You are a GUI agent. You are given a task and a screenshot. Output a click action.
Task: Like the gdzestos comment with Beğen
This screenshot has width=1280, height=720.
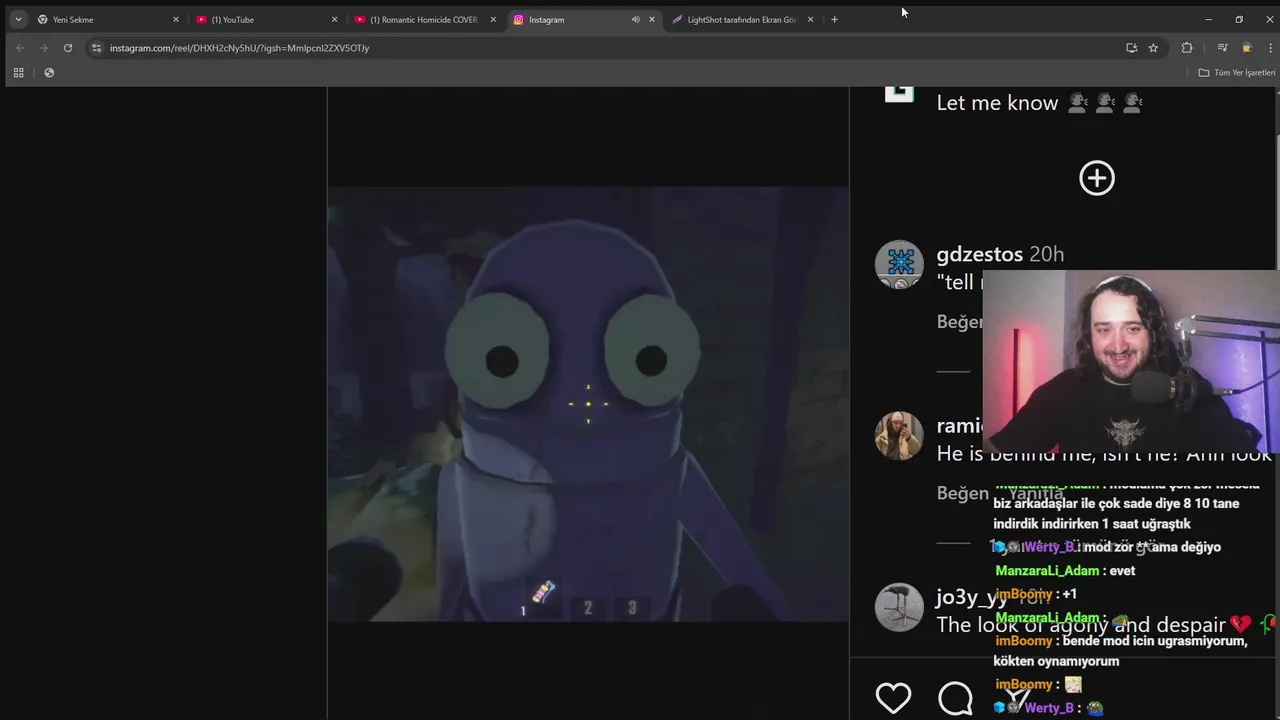coord(960,322)
